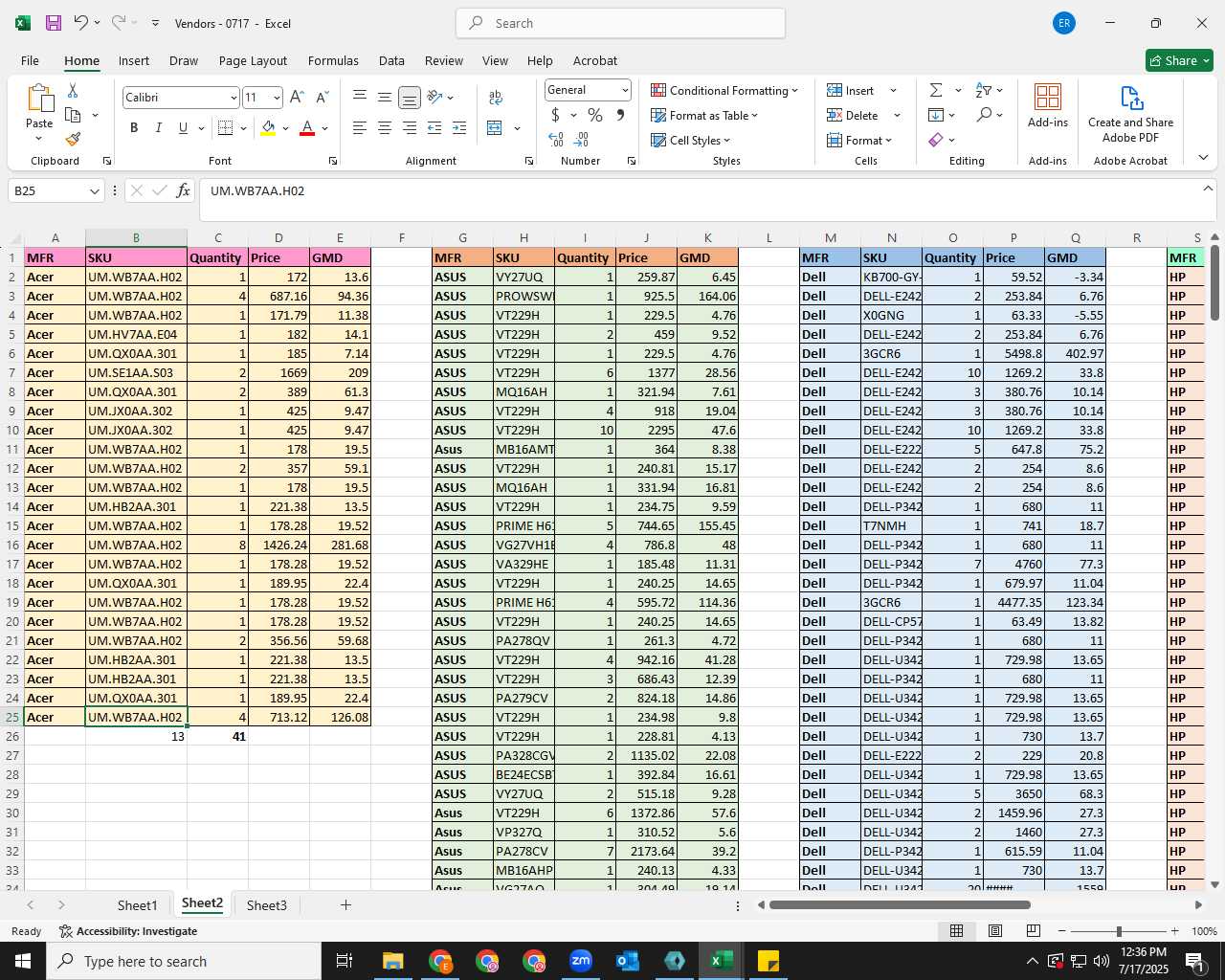The image size is (1225, 980).
Task: Click the Orientation text angle icon
Action: tap(435, 98)
